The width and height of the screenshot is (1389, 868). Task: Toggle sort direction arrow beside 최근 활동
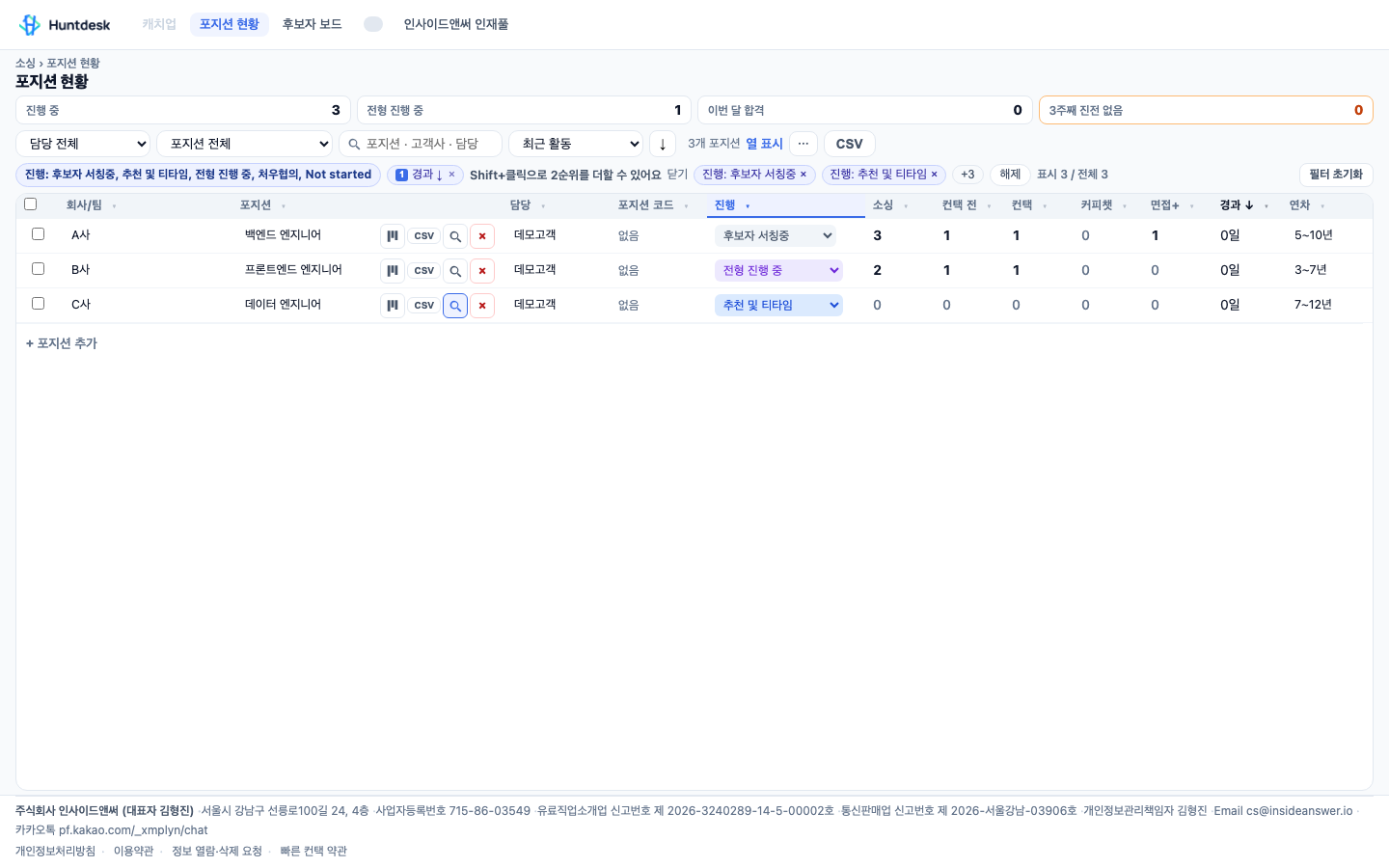[x=663, y=144]
